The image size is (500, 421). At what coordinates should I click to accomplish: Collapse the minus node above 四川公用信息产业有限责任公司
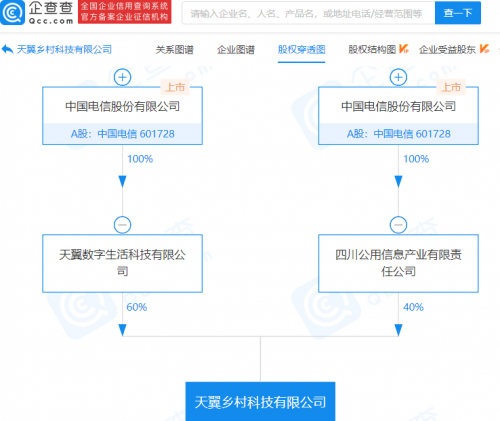pos(398,225)
